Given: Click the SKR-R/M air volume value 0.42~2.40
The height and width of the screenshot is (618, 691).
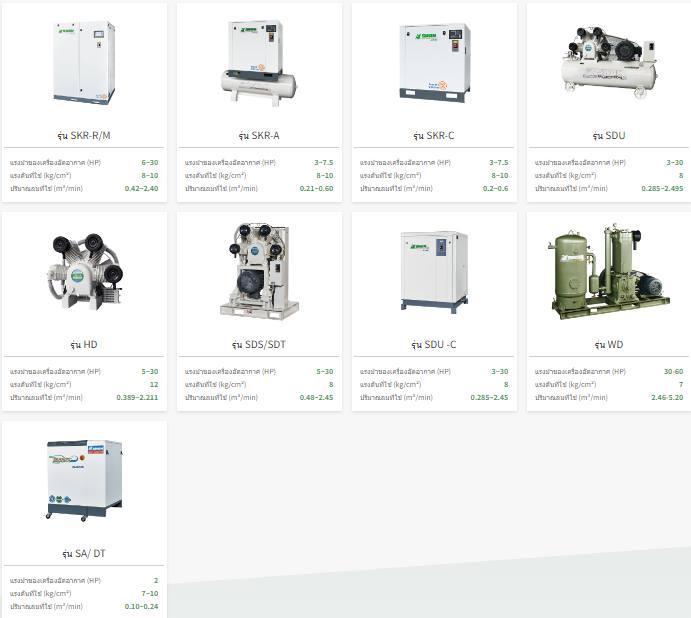Looking at the screenshot, I should (x=141, y=188).
